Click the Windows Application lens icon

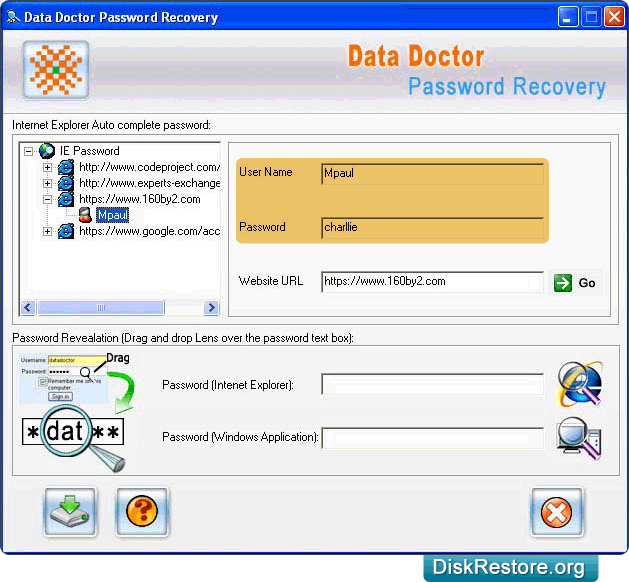pyautogui.click(x=579, y=438)
